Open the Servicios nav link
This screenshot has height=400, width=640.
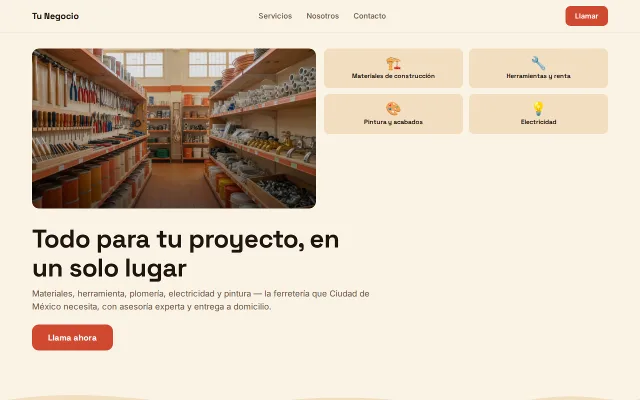pos(275,16)
